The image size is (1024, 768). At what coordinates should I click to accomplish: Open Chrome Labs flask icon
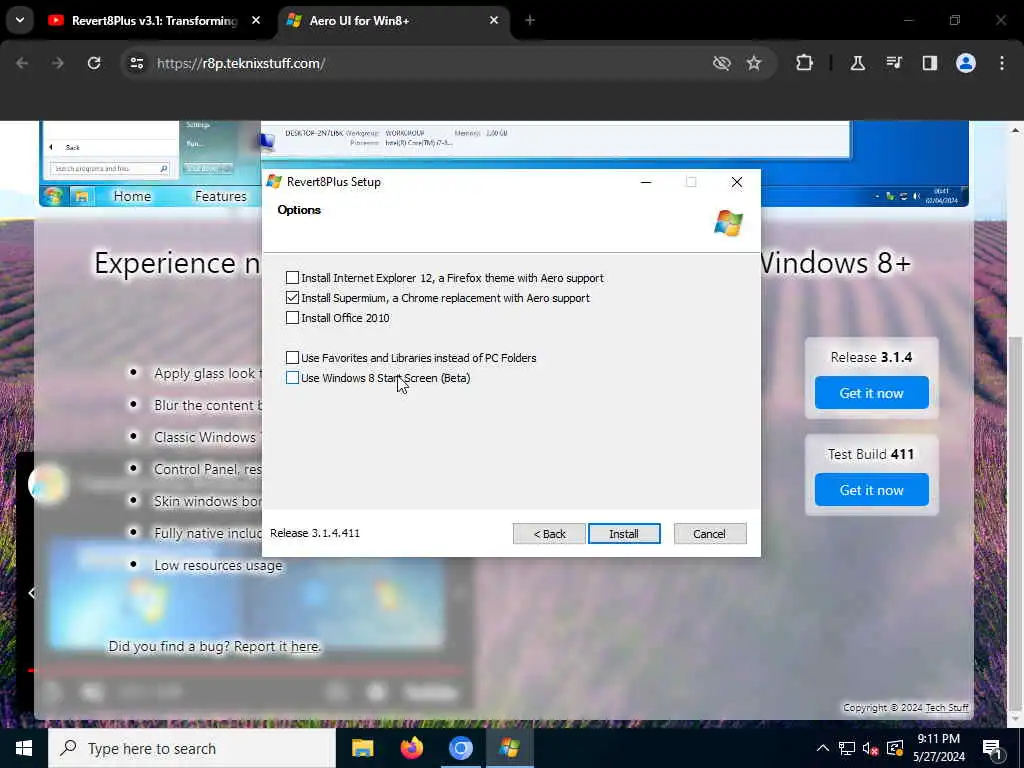[858, 63]
